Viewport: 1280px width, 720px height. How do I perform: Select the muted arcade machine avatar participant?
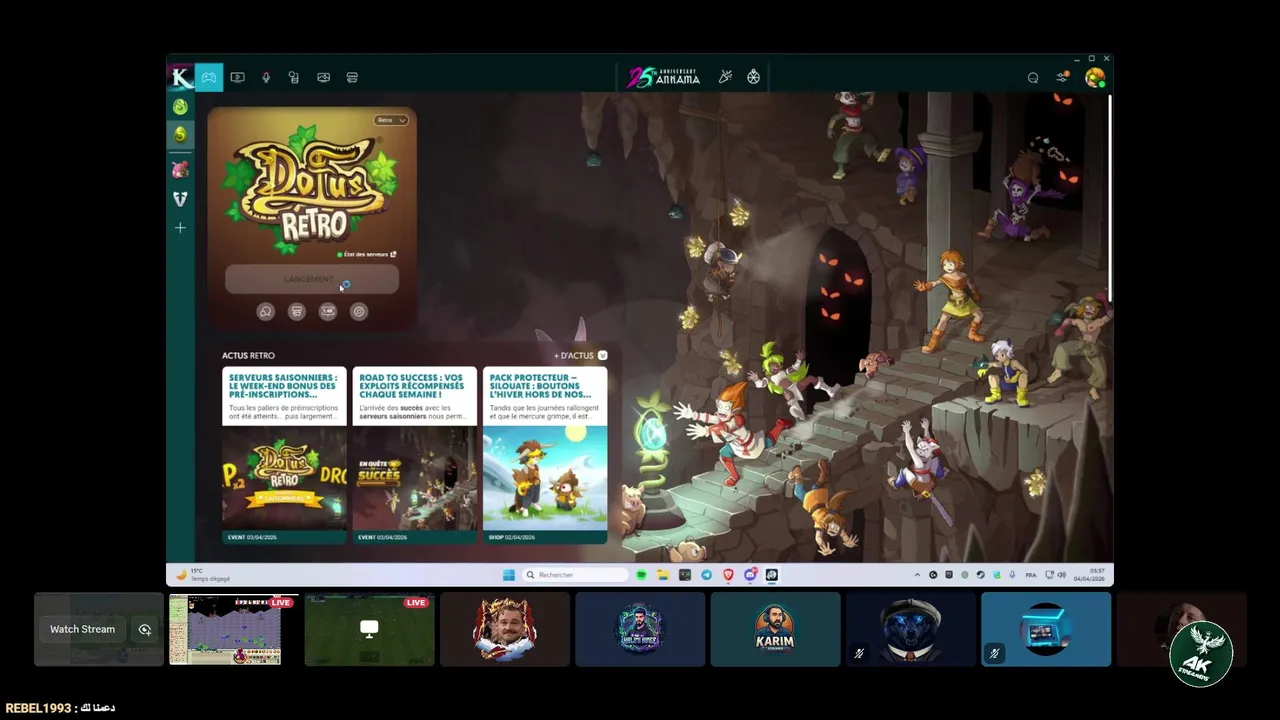point(1046,629)
